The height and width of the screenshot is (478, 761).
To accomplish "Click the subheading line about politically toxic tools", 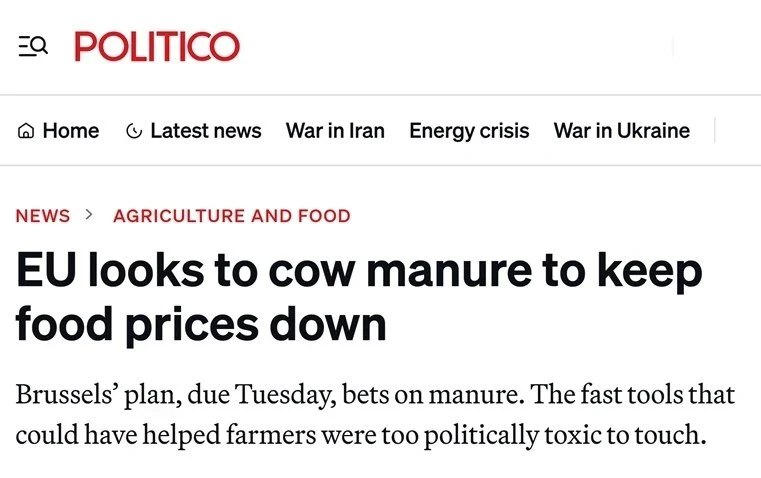I will click(361, 434).
